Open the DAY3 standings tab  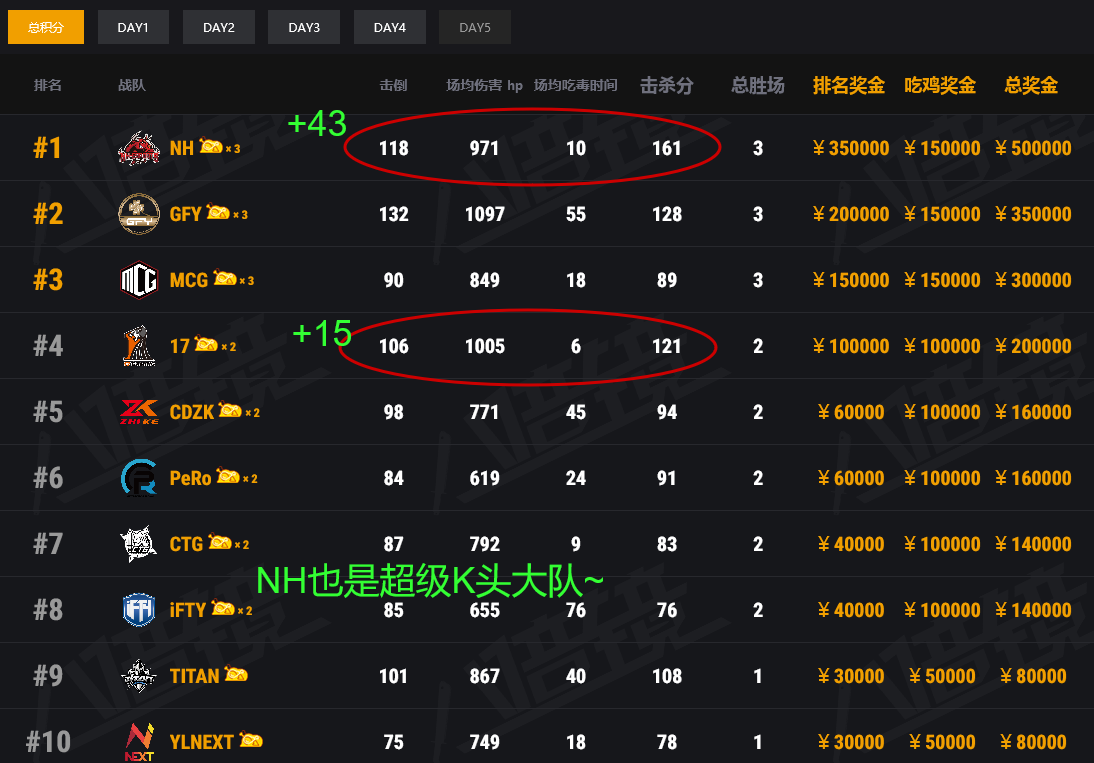(x=304, y=27)
